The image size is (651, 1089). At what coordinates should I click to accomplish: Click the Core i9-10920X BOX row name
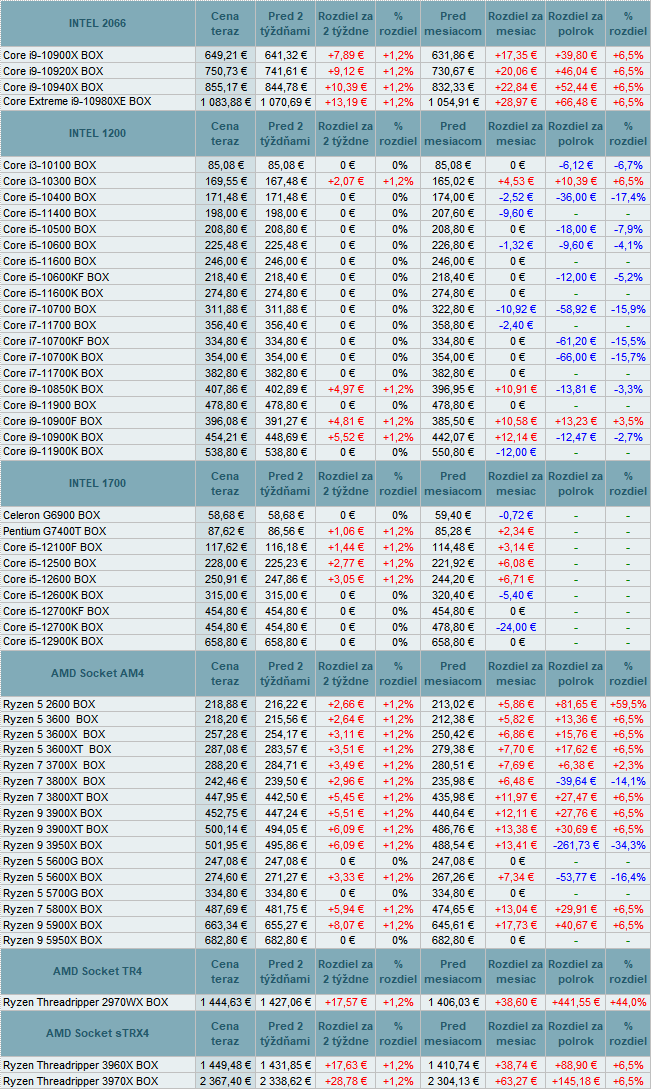click(53, 71)
